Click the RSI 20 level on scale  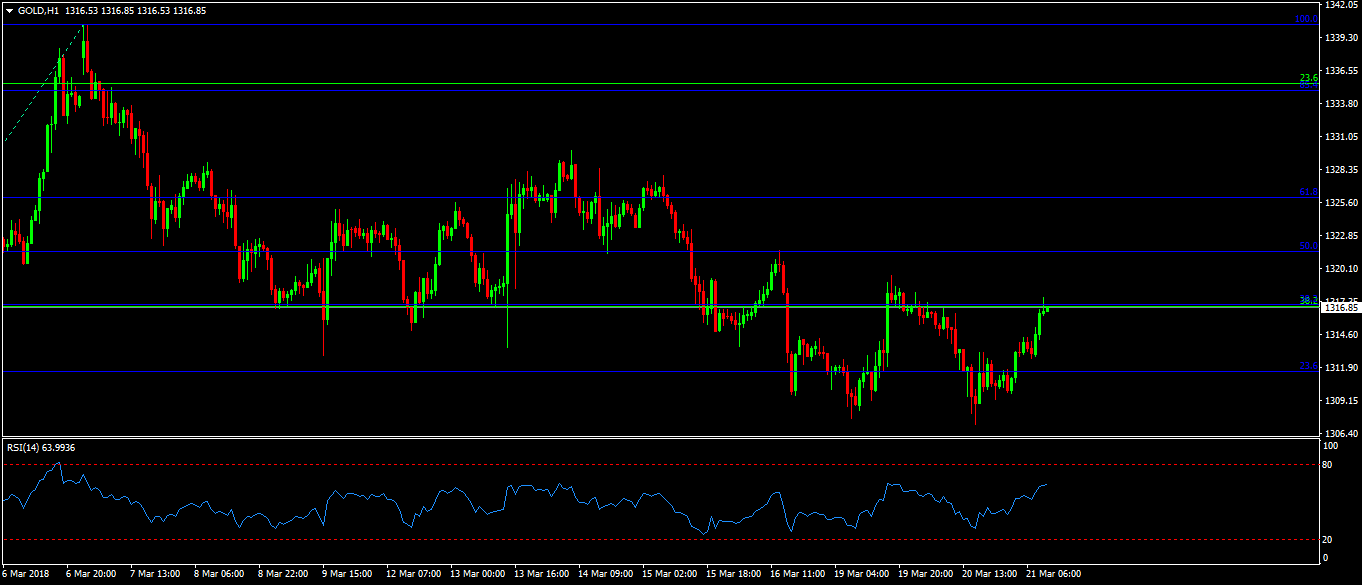coord(1327,540)
